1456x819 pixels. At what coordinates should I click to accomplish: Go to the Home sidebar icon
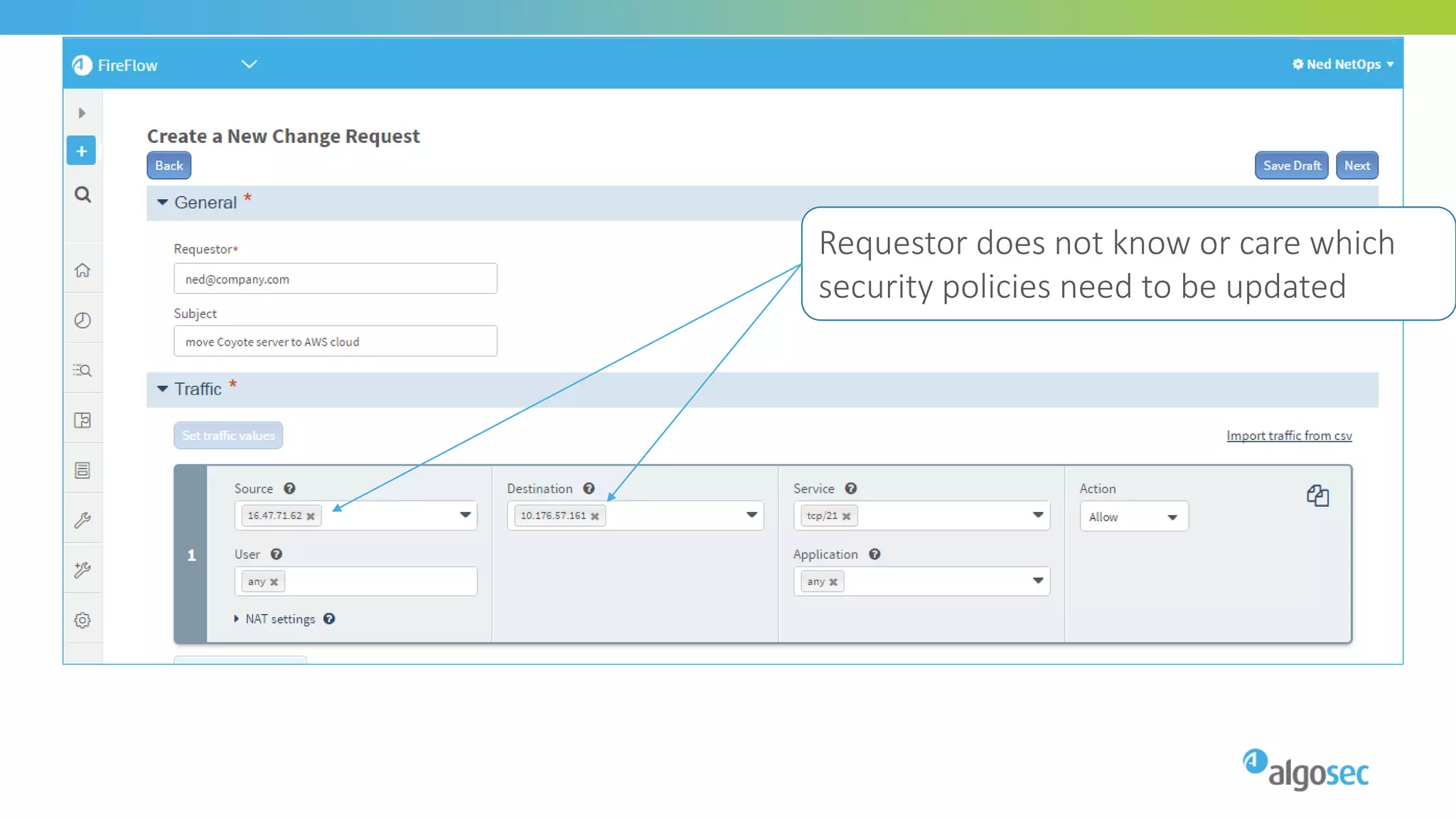point(82,270)
